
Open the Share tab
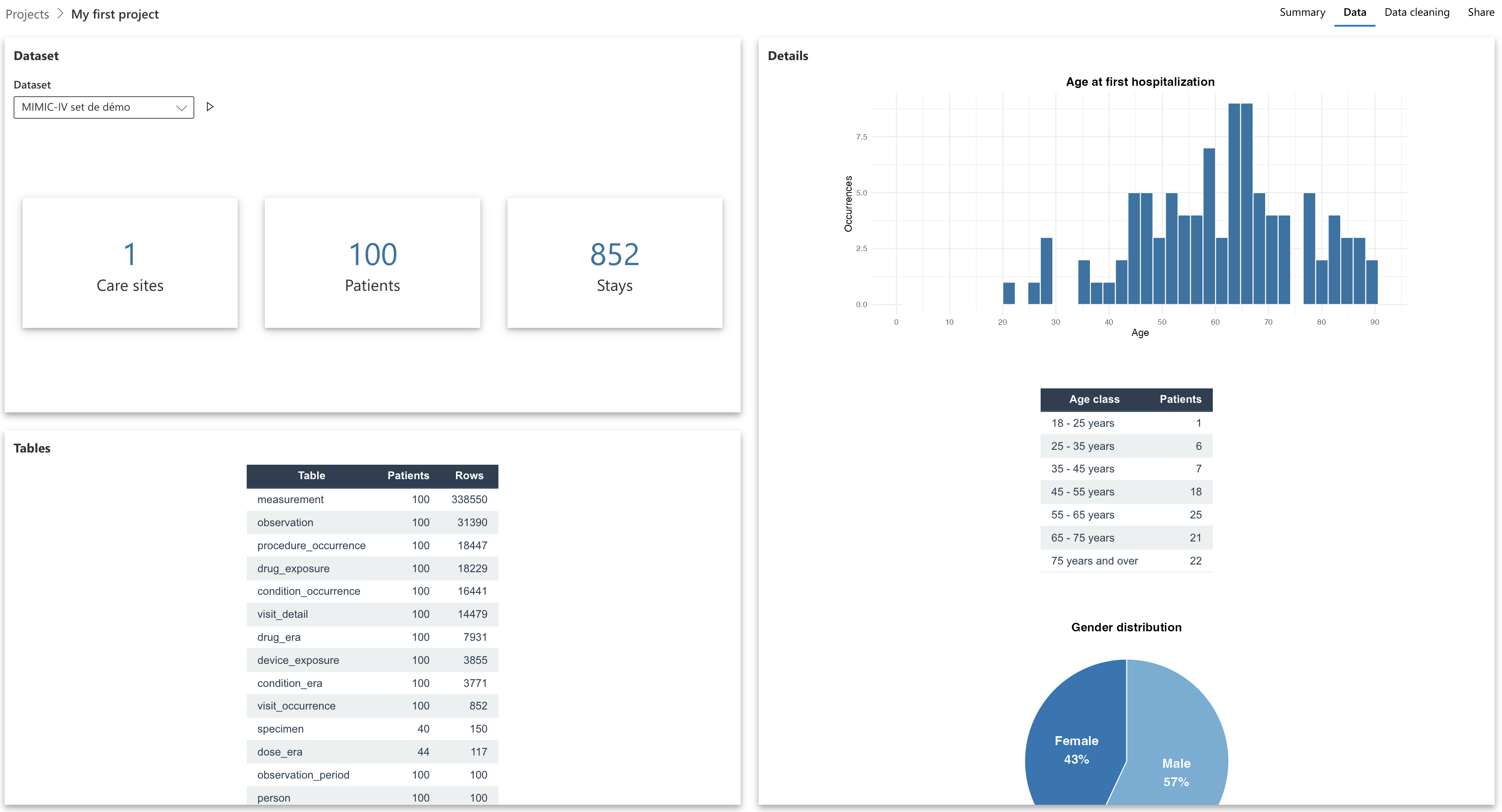[x=1481, y=12]
